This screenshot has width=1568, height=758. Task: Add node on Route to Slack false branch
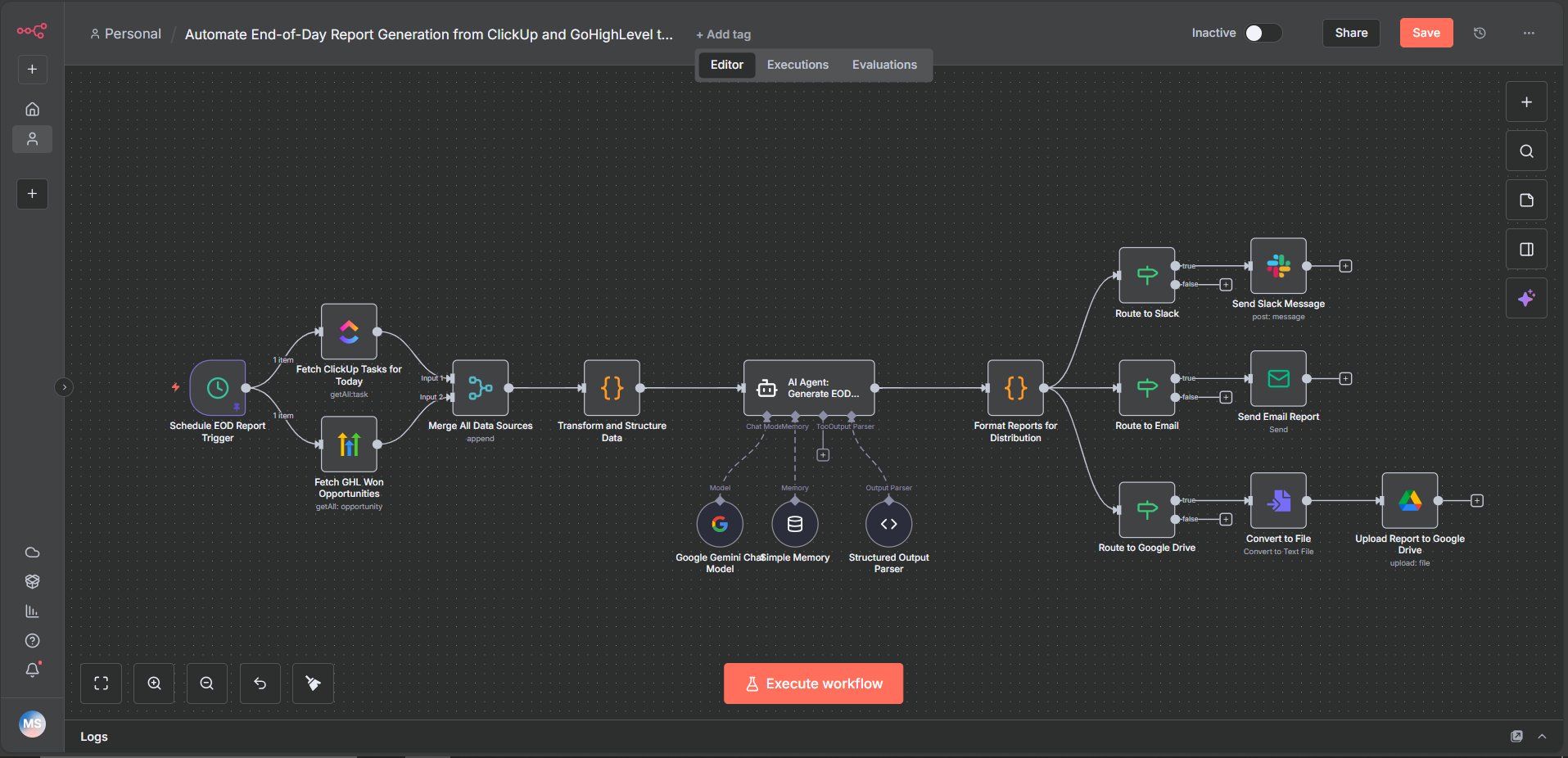(x=1226, y=285)
